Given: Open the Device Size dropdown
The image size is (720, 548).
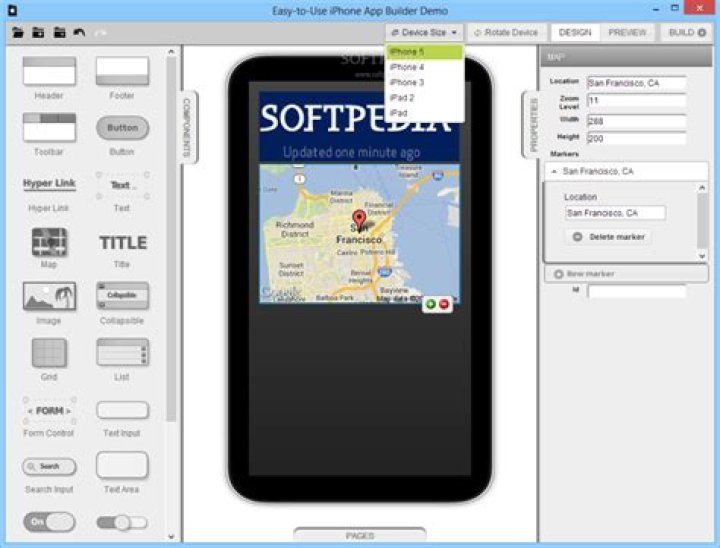Looking at the screenshot, I should [424, 32].
